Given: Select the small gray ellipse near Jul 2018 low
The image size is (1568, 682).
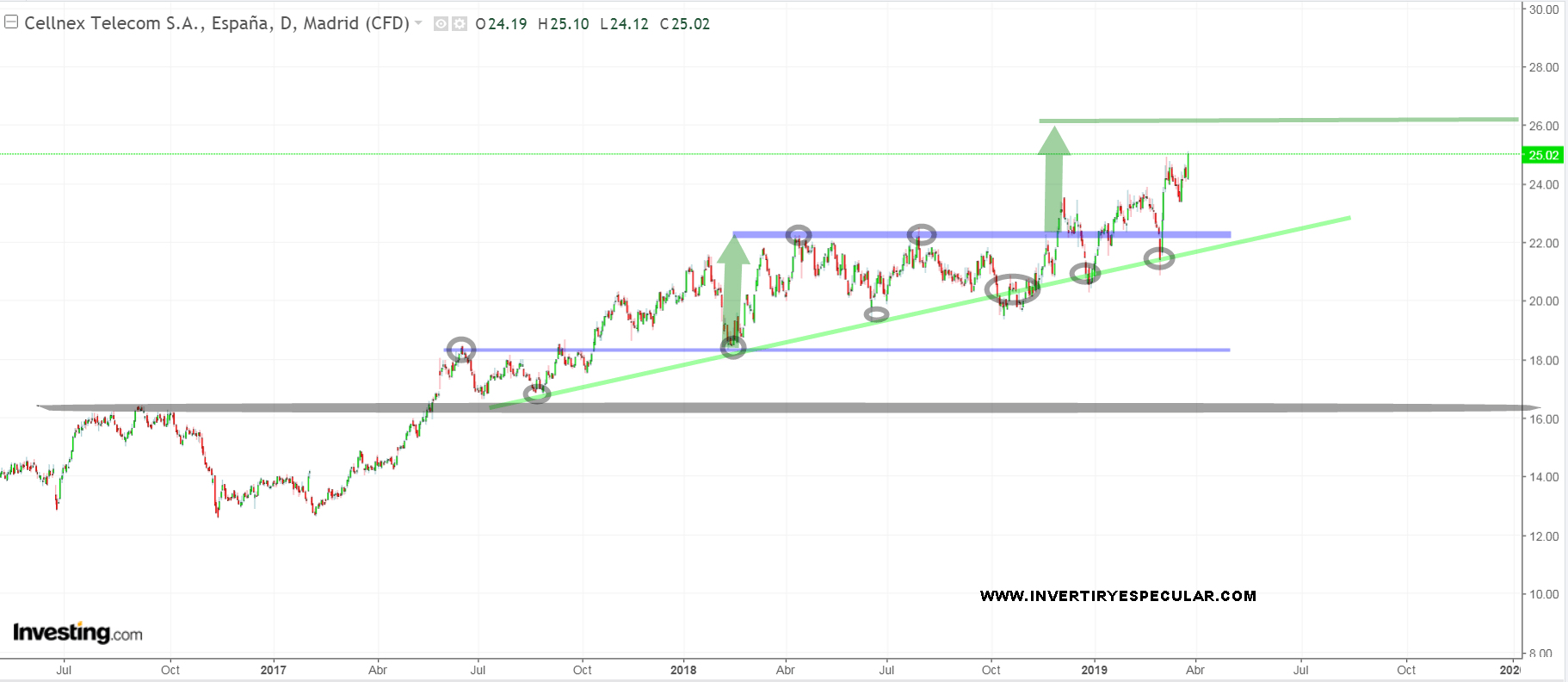Looking at the screenshot, I should pyautogui.click(x=876, y=314).
